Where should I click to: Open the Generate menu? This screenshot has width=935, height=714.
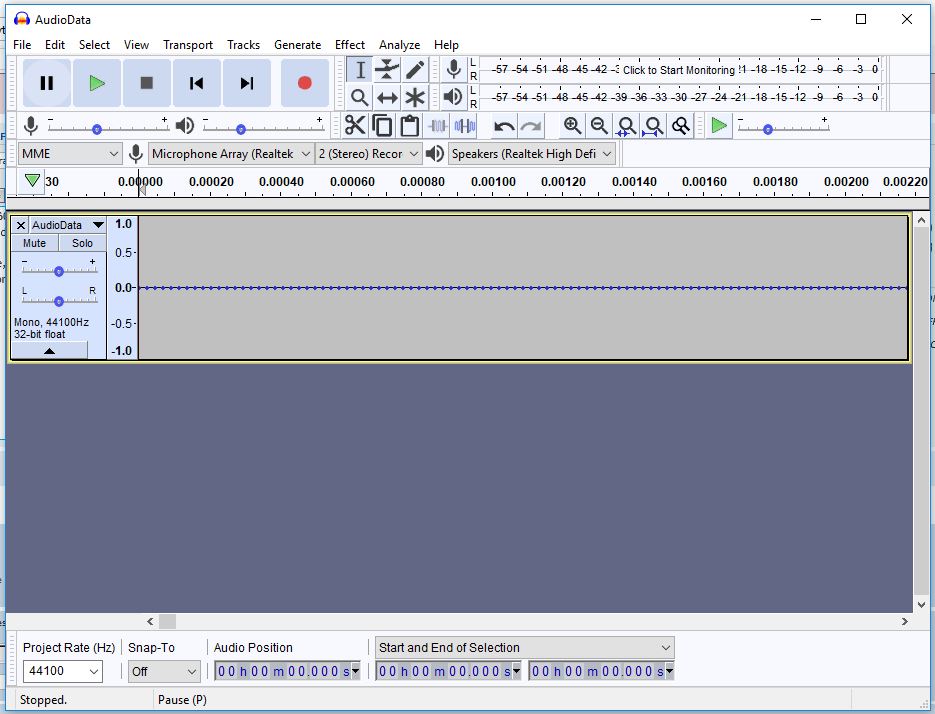[x=297, y=45]
